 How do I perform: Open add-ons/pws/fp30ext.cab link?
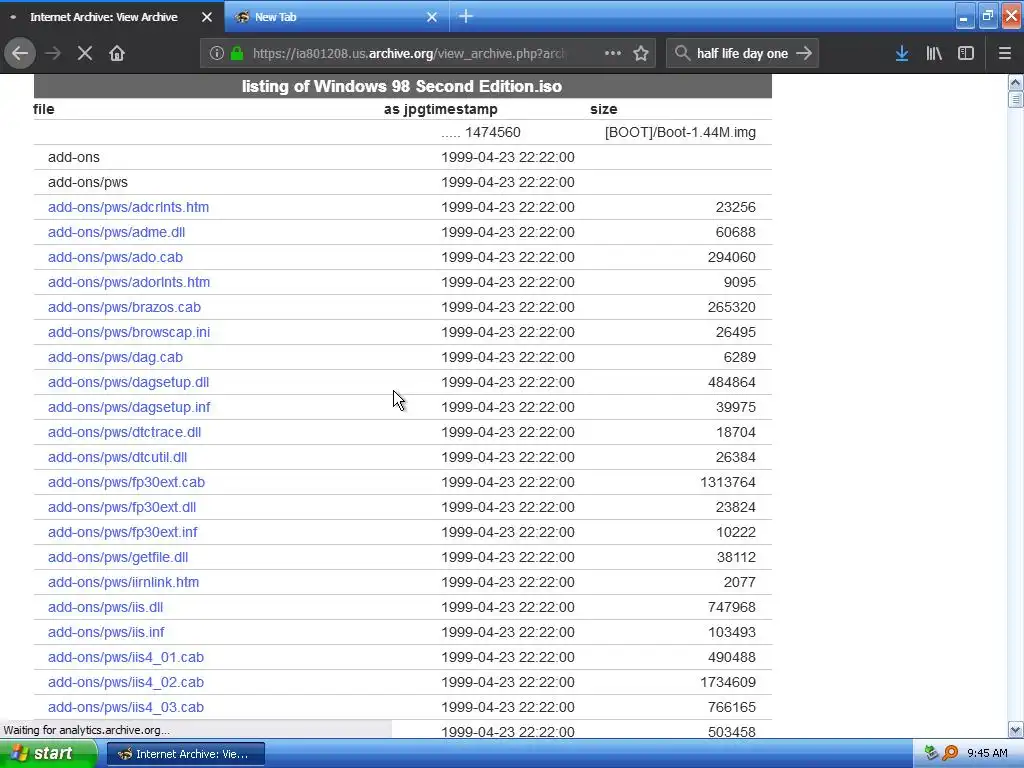click(126, 482)
